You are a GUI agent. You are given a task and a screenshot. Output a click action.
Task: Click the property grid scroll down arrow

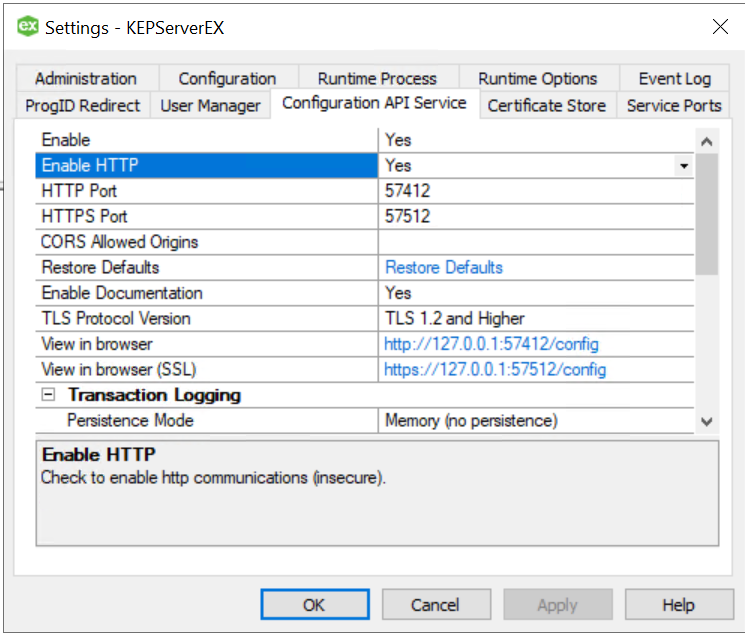coord(707,422)
